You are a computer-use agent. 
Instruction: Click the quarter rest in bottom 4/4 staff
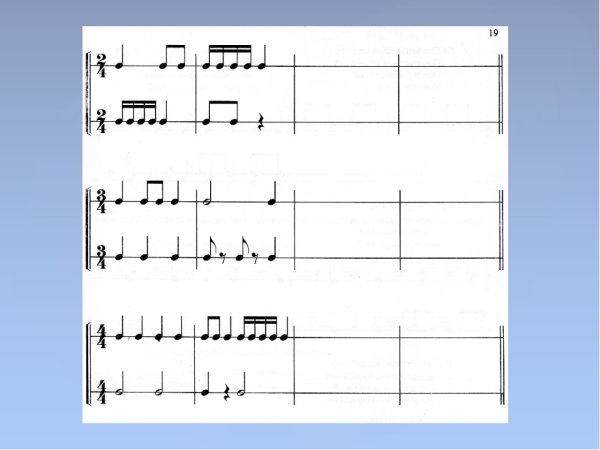227,393
